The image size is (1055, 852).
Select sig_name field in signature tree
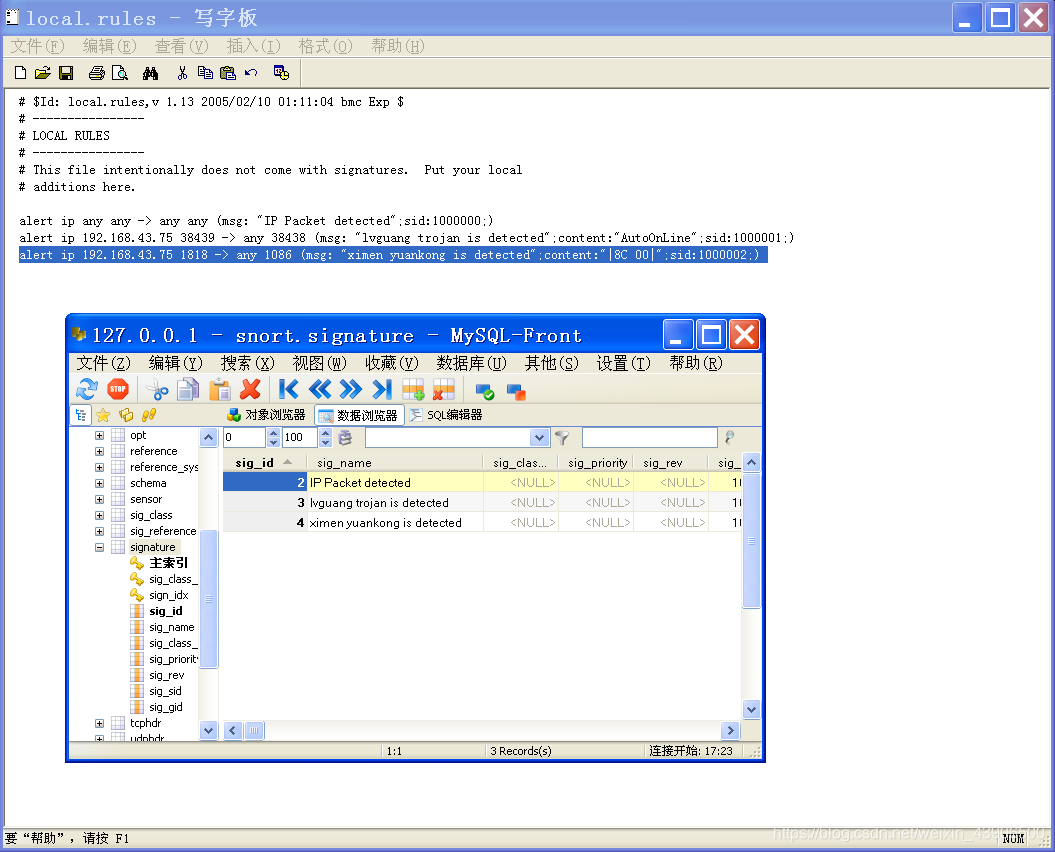[x=172, y=627]
